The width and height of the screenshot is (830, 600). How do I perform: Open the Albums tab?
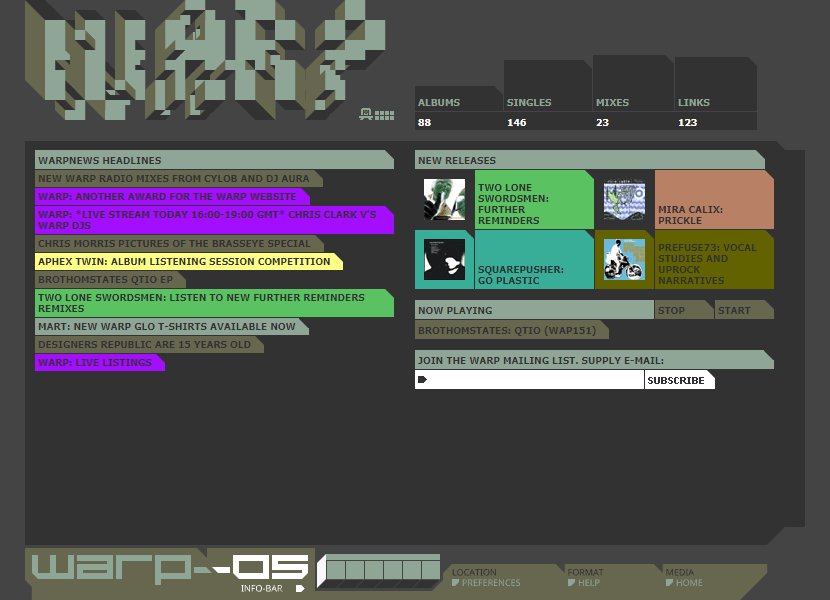click(458, 98)
